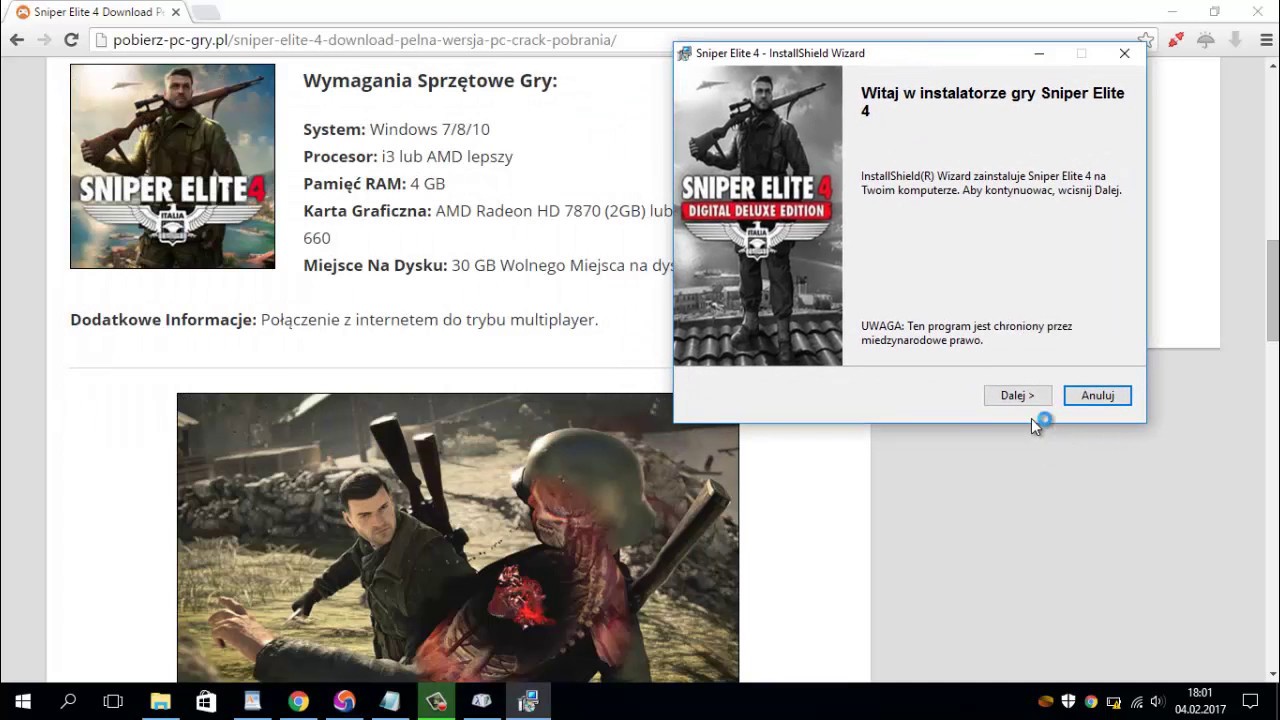Click the UWAGA warning text in installer
The height and width of the screenshot is (720, 1280).
(x=966, y=333)
